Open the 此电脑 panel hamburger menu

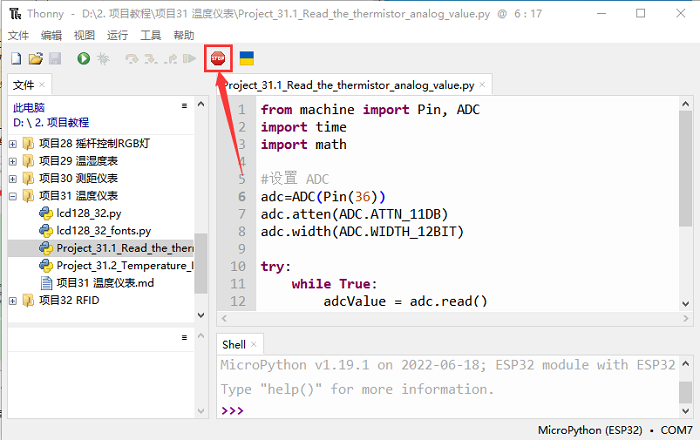184,106
